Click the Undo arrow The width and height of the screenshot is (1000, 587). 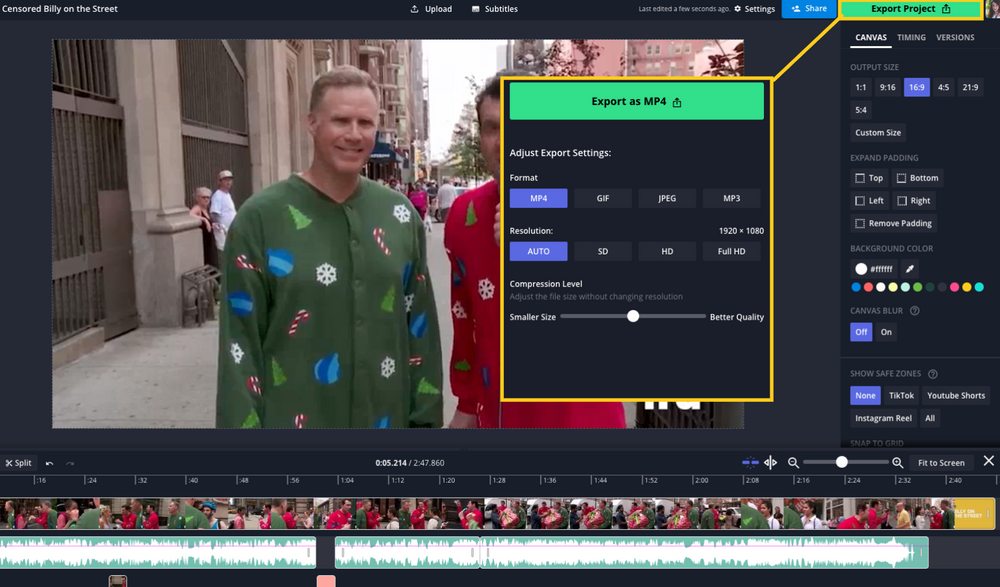click(x=49, y=462)
